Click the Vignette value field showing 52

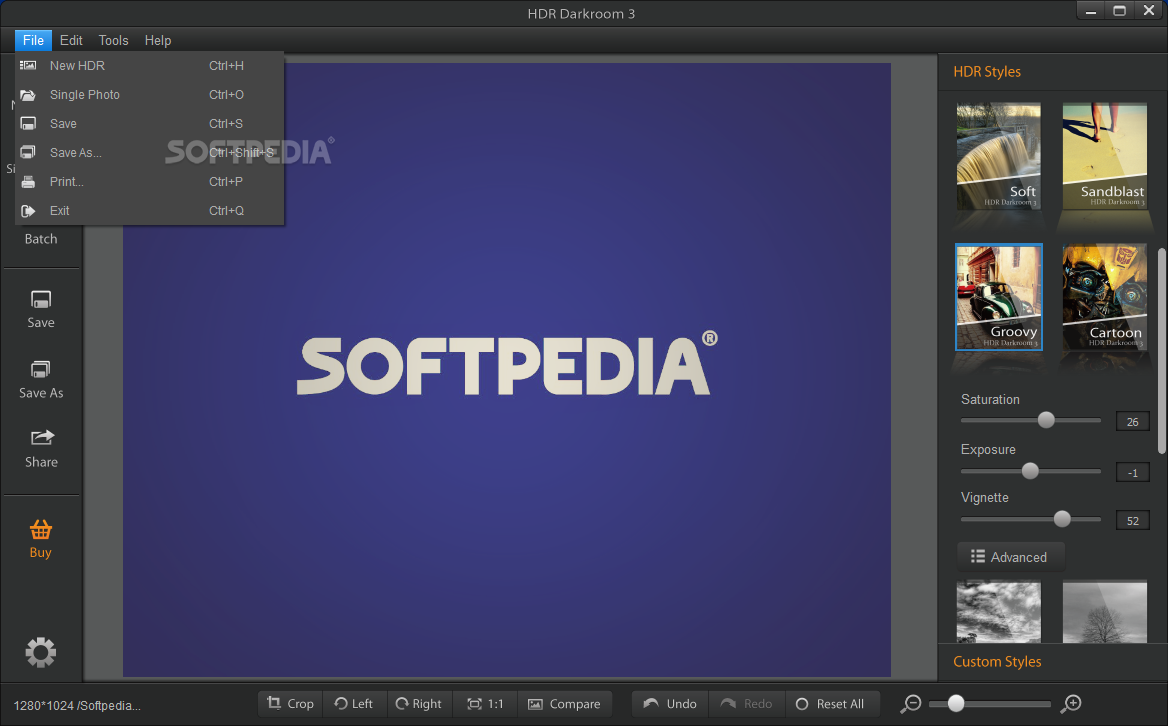coord(1132,520)
